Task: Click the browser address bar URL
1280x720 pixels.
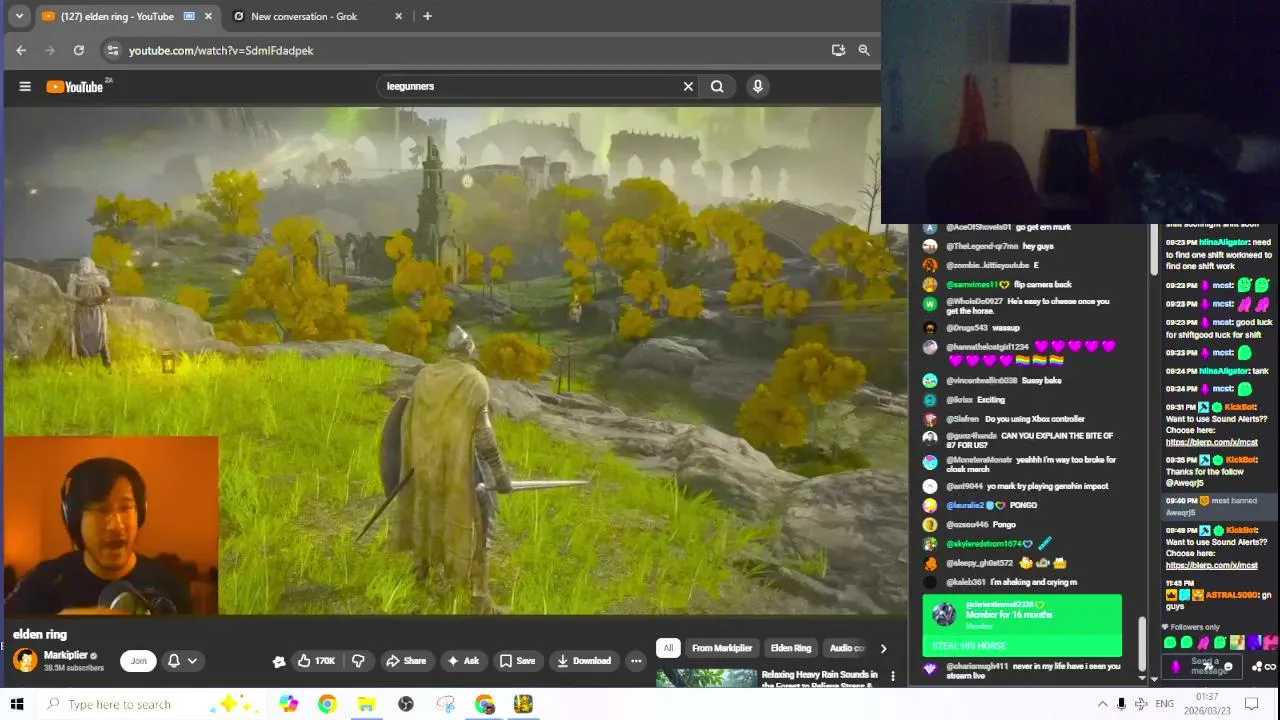Action: pos(221,50)
